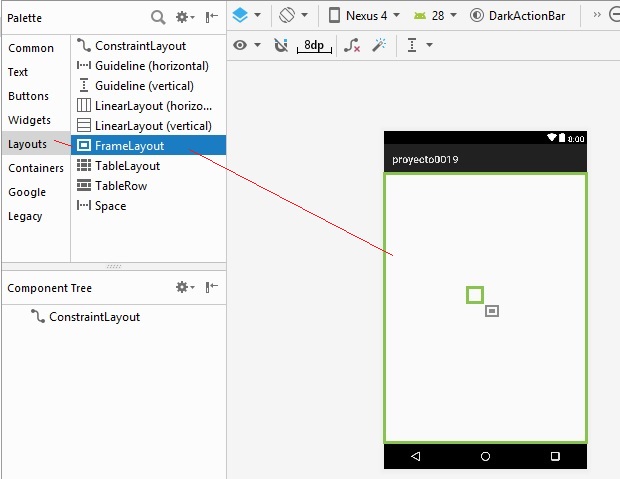
Task: Click the infer constraints magic wand
Action: point(379,46)
